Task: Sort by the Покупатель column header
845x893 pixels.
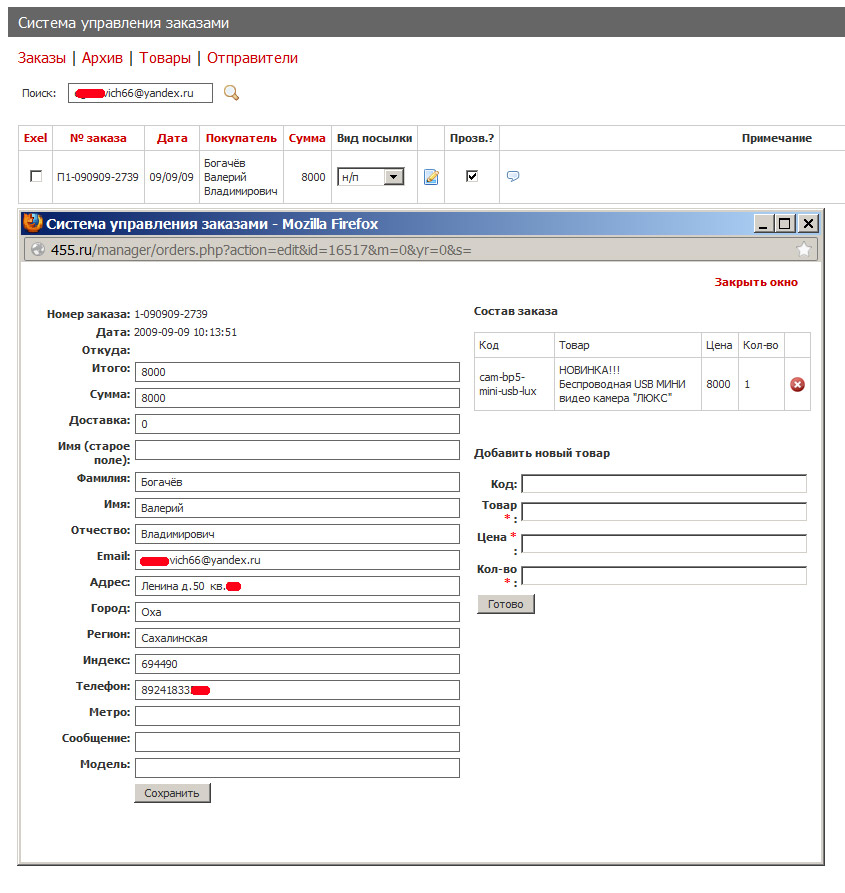Action: click(241, 138)
